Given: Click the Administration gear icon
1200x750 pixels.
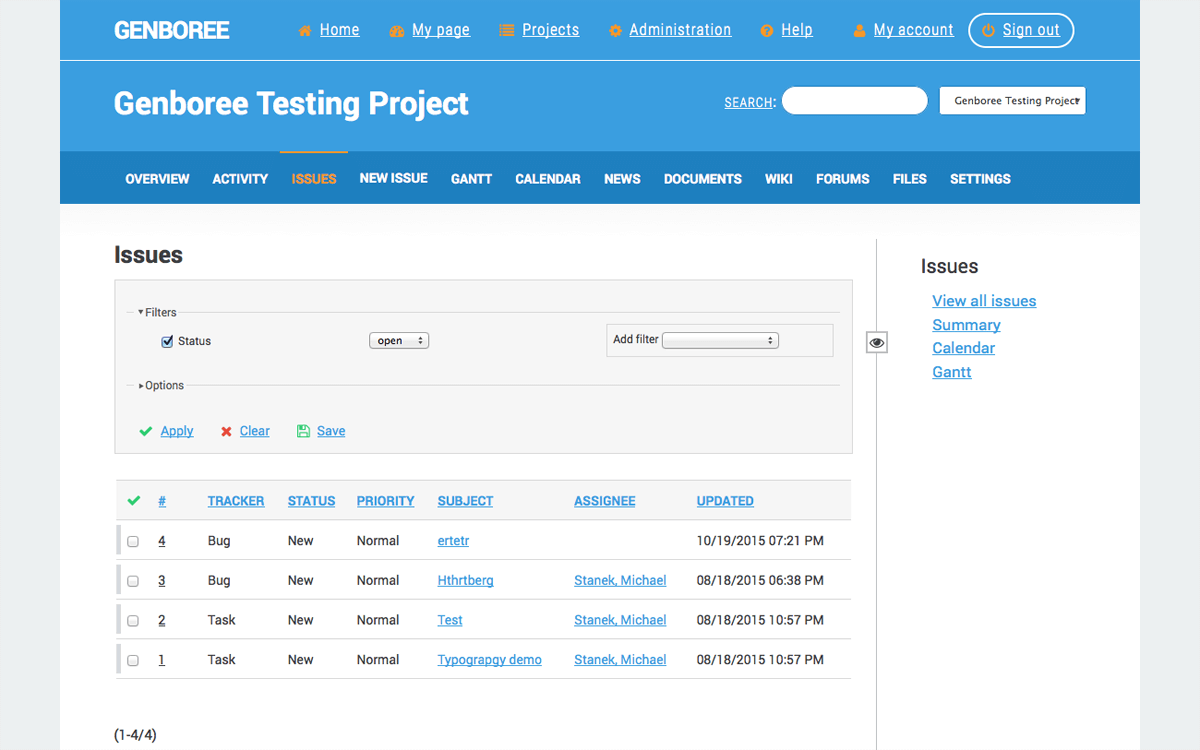Looking at the screenshot, I should 615,31.
